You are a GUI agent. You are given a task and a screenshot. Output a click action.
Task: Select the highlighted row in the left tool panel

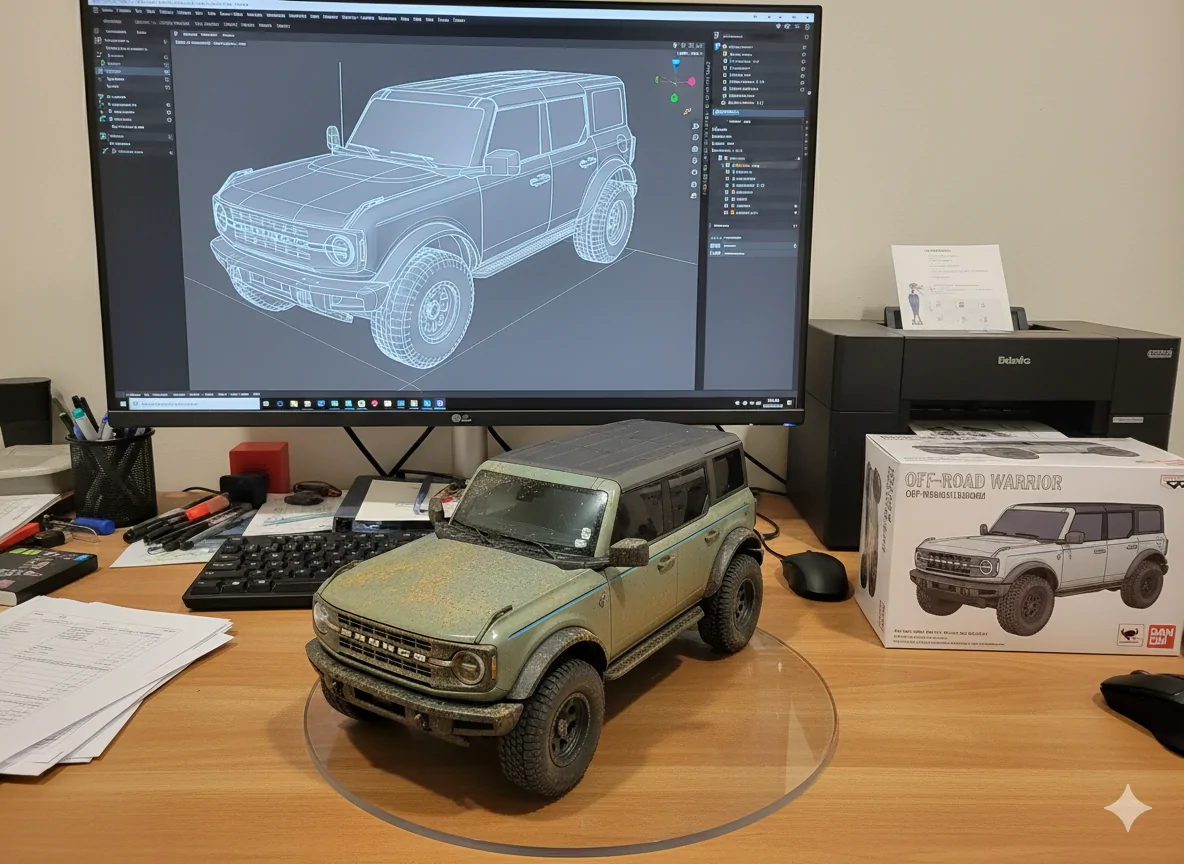pos(133,71)
